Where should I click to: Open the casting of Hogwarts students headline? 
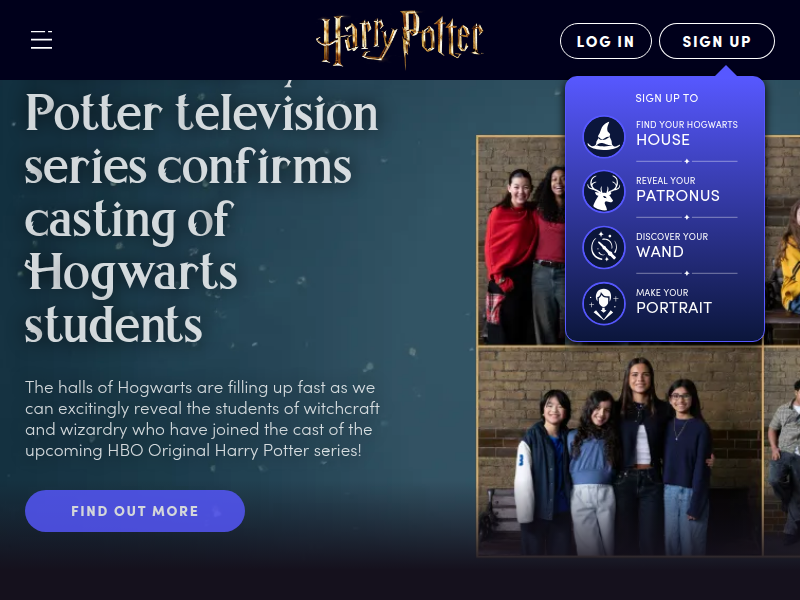coord(202,218)
